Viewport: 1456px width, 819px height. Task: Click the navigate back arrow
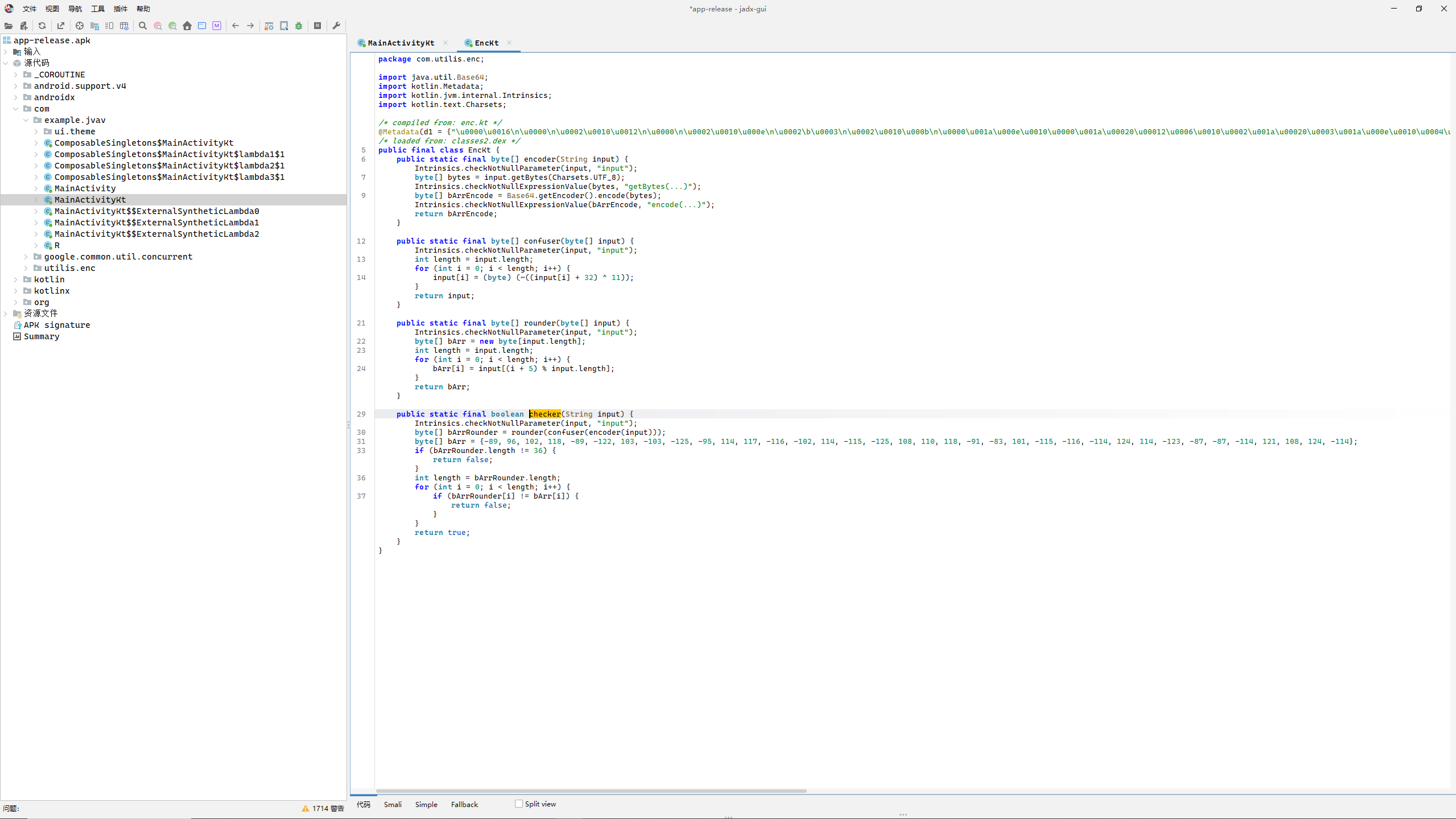(x=235, y=26)
